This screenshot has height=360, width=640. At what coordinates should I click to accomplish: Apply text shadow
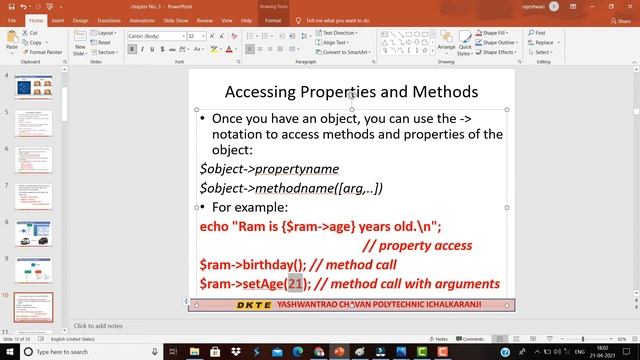(162, 49)
